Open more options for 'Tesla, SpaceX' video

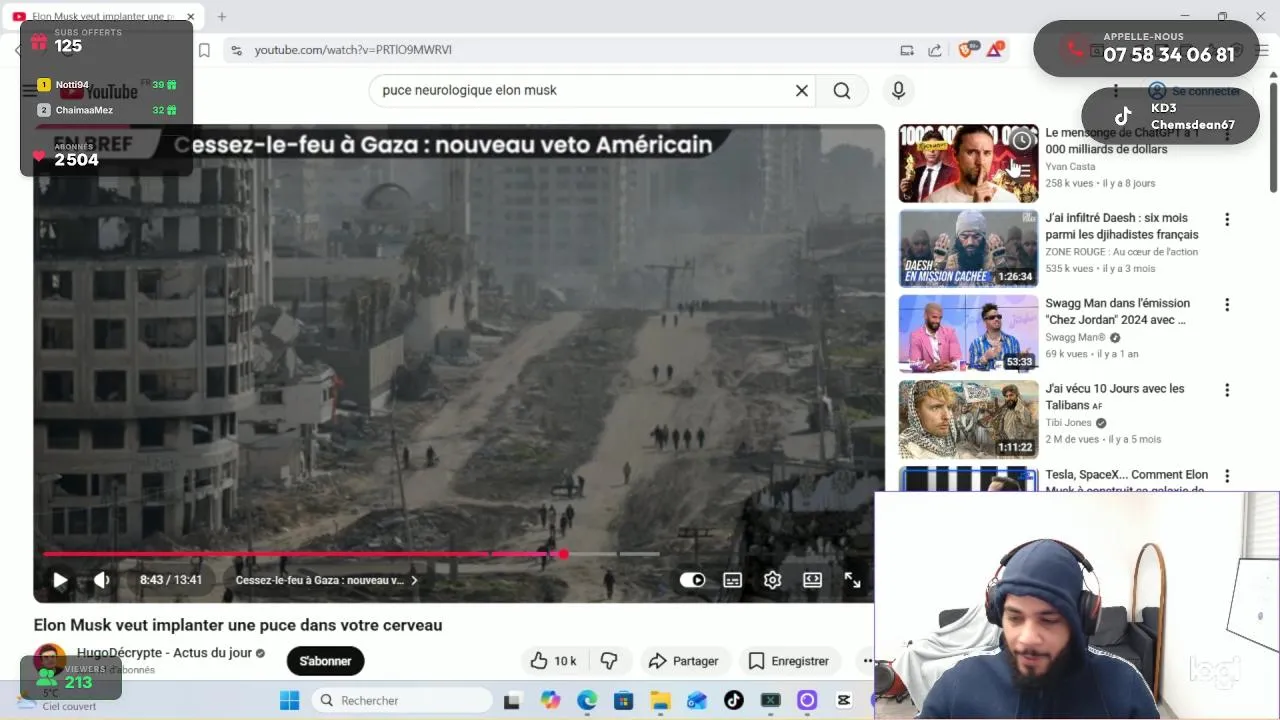point(1227,476)
